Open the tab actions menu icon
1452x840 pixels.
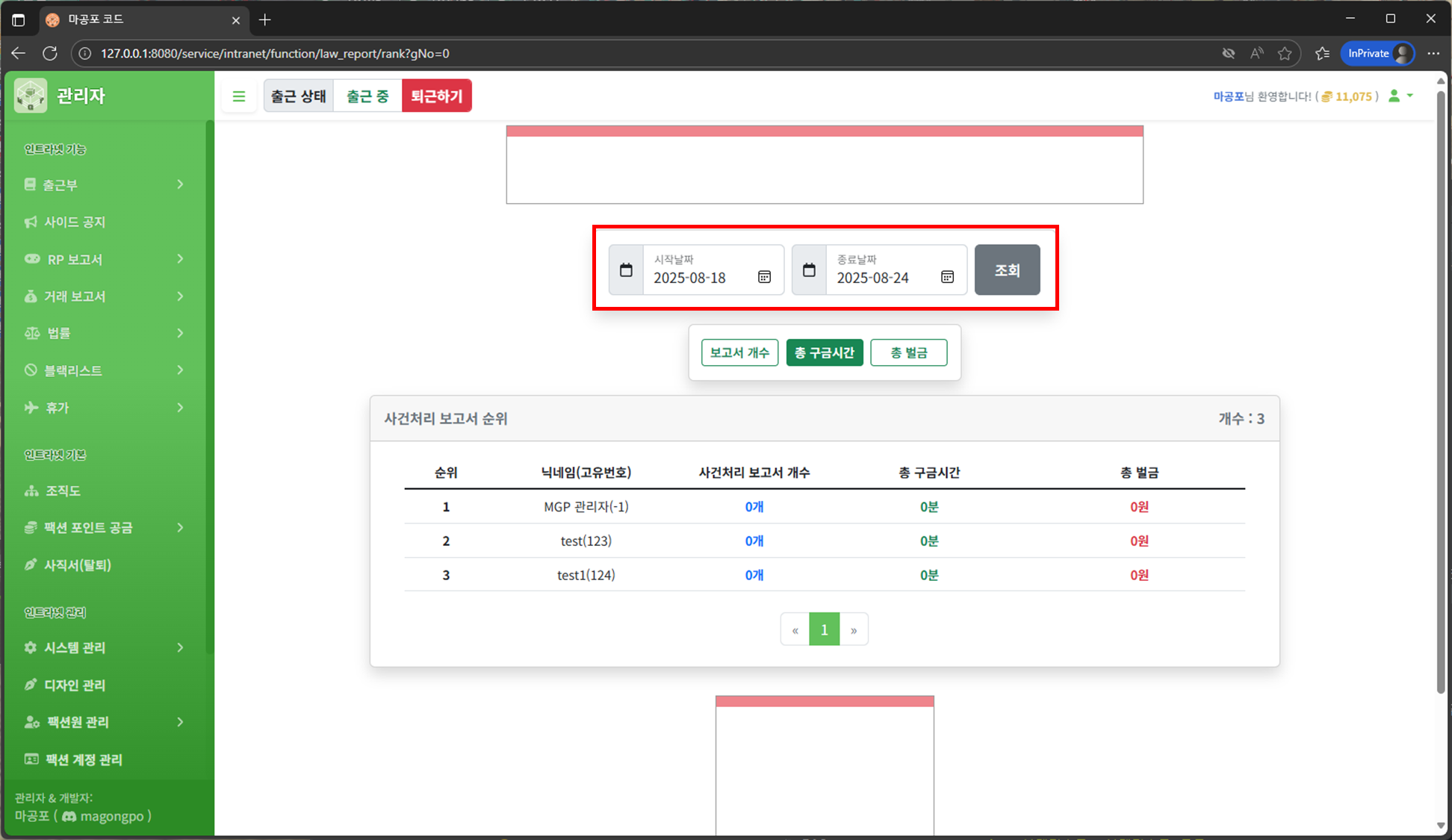(x=19, y=20)
